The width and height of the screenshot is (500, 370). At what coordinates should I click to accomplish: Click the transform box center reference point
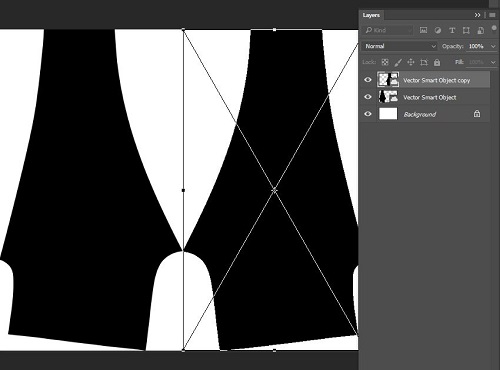274,190
